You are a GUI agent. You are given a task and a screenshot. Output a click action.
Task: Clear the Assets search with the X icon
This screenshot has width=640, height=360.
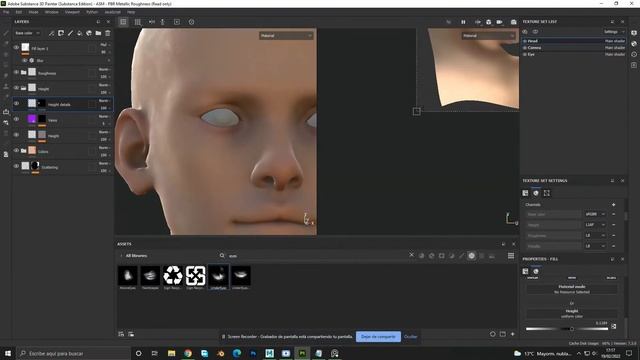click(x=411, y=255)
